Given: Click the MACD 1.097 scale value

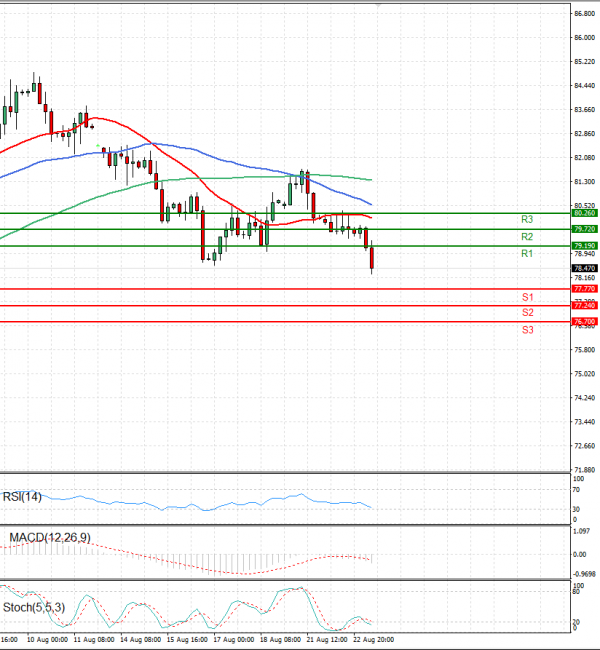Looking at the screenshot, I should click(x=581, y=531).
